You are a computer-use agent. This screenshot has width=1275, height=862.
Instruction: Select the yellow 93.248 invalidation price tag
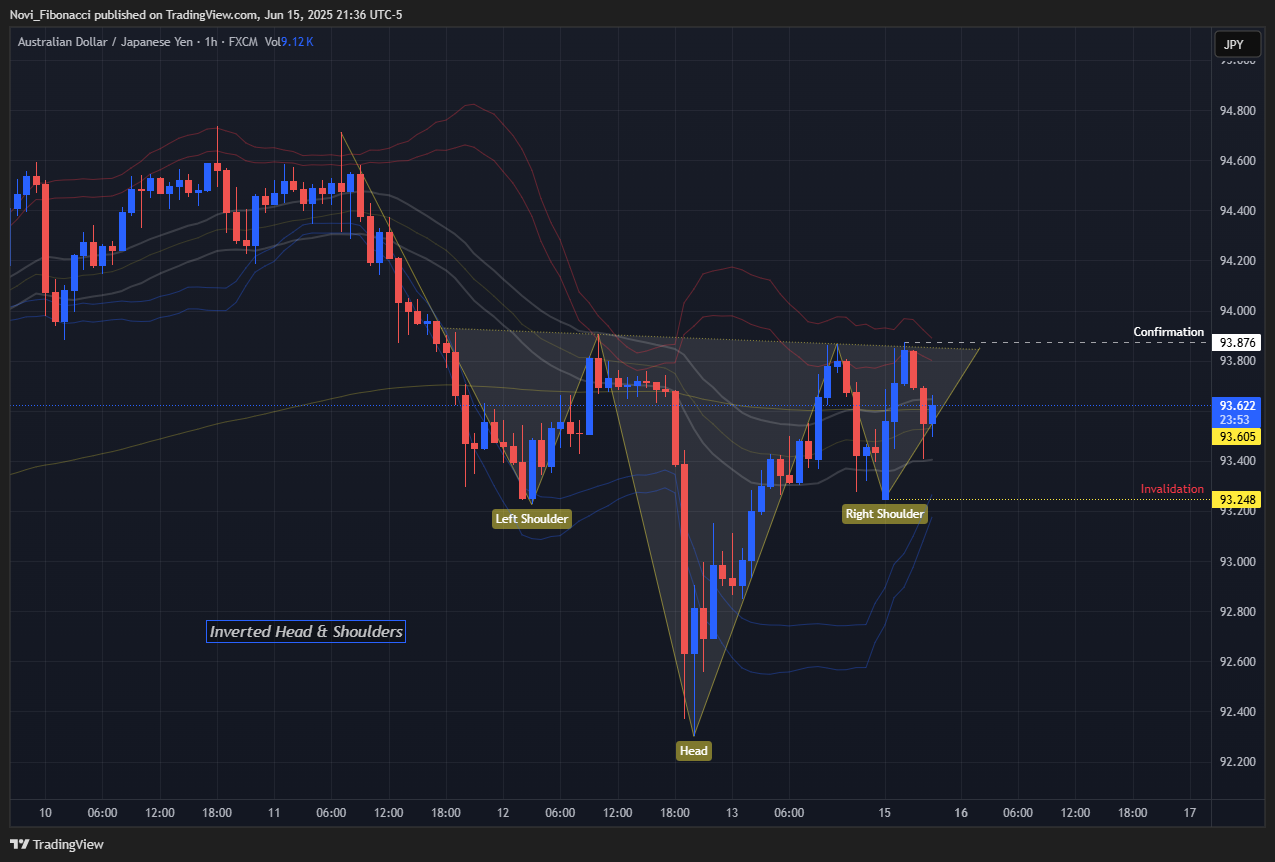tap(1236, 499)
